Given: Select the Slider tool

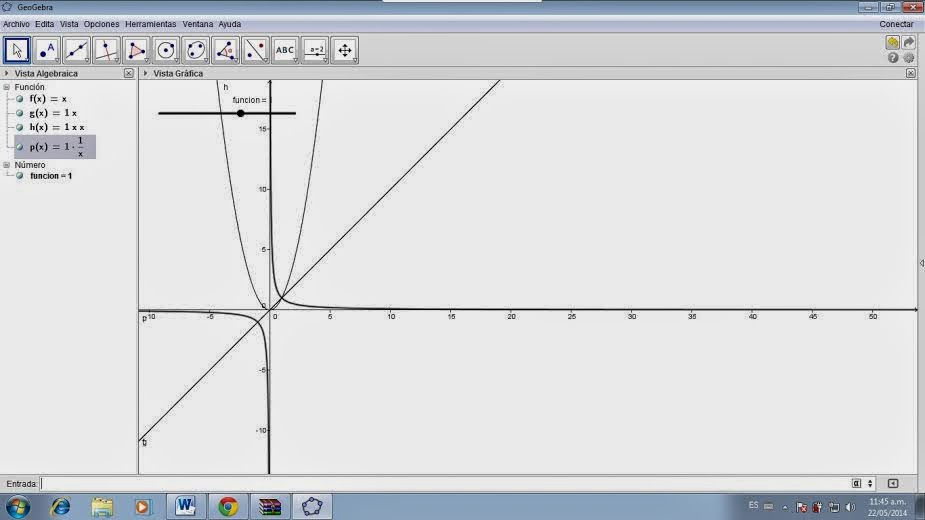Looking at the screenshot, I should click(x=316, y=50).
